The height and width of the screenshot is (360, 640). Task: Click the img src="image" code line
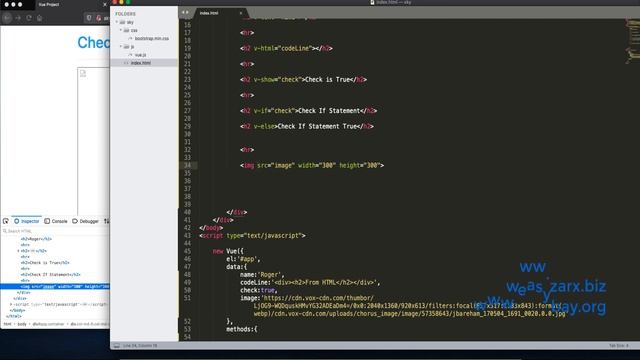click(x=312, y=165)
